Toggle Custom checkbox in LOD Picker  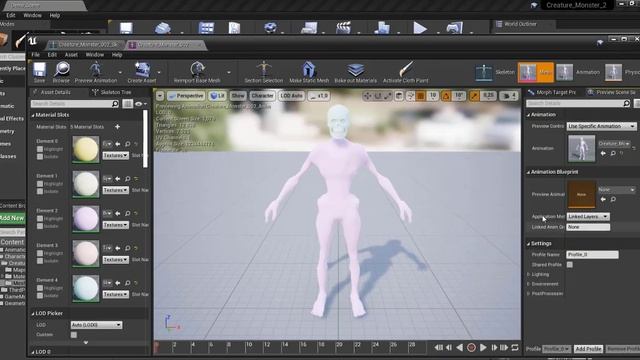point(74,335)
